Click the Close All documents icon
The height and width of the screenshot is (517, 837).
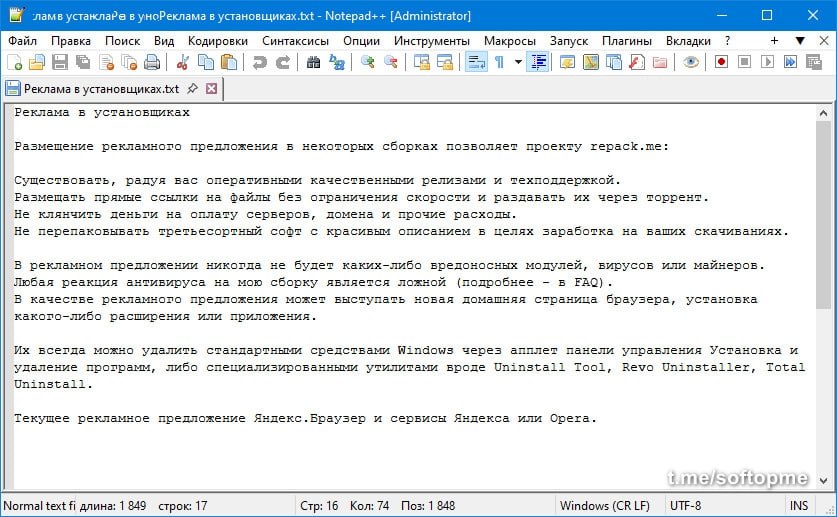pyautogui.click(x=129, y=62)
